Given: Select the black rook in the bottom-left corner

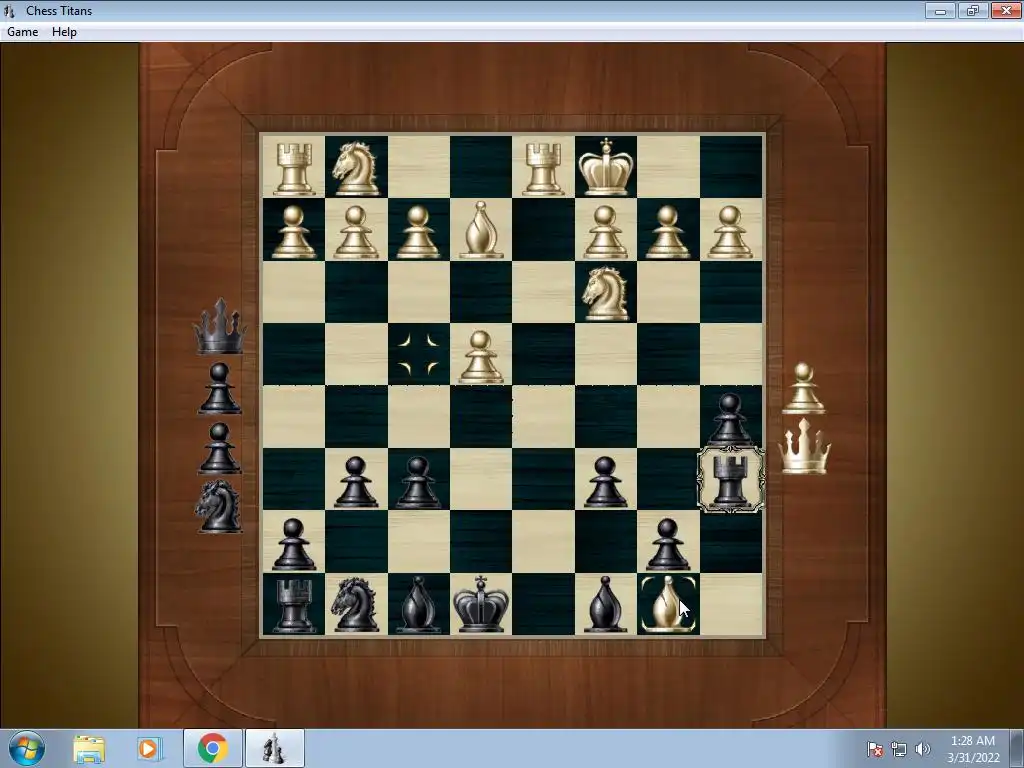Looking at the screenshot, I should (293, 605).
